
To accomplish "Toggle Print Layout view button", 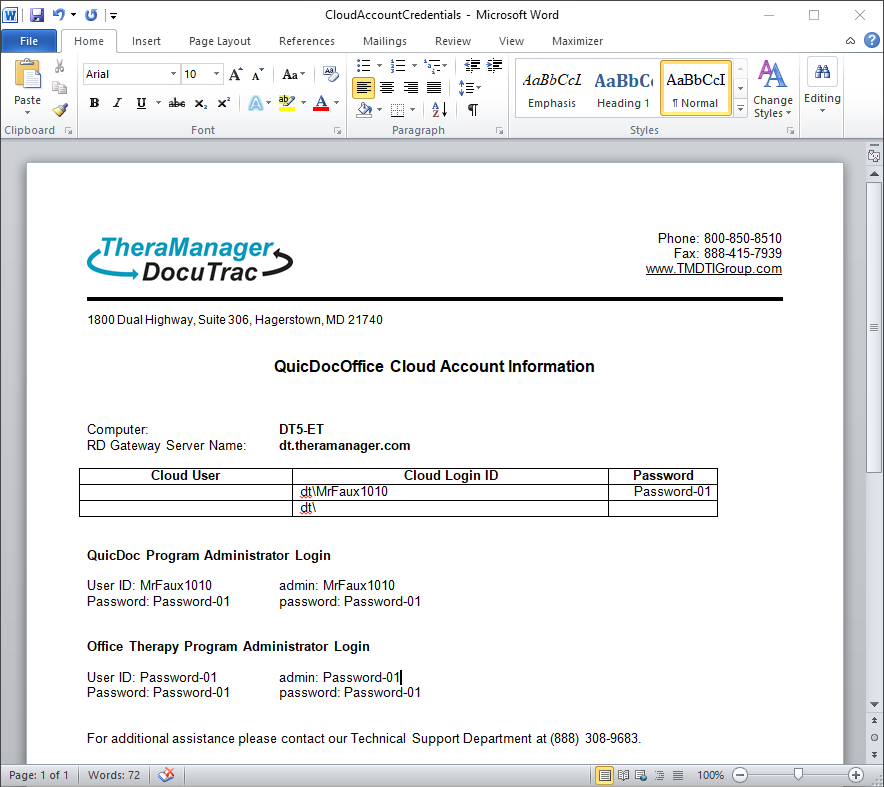I will [604, 775].
